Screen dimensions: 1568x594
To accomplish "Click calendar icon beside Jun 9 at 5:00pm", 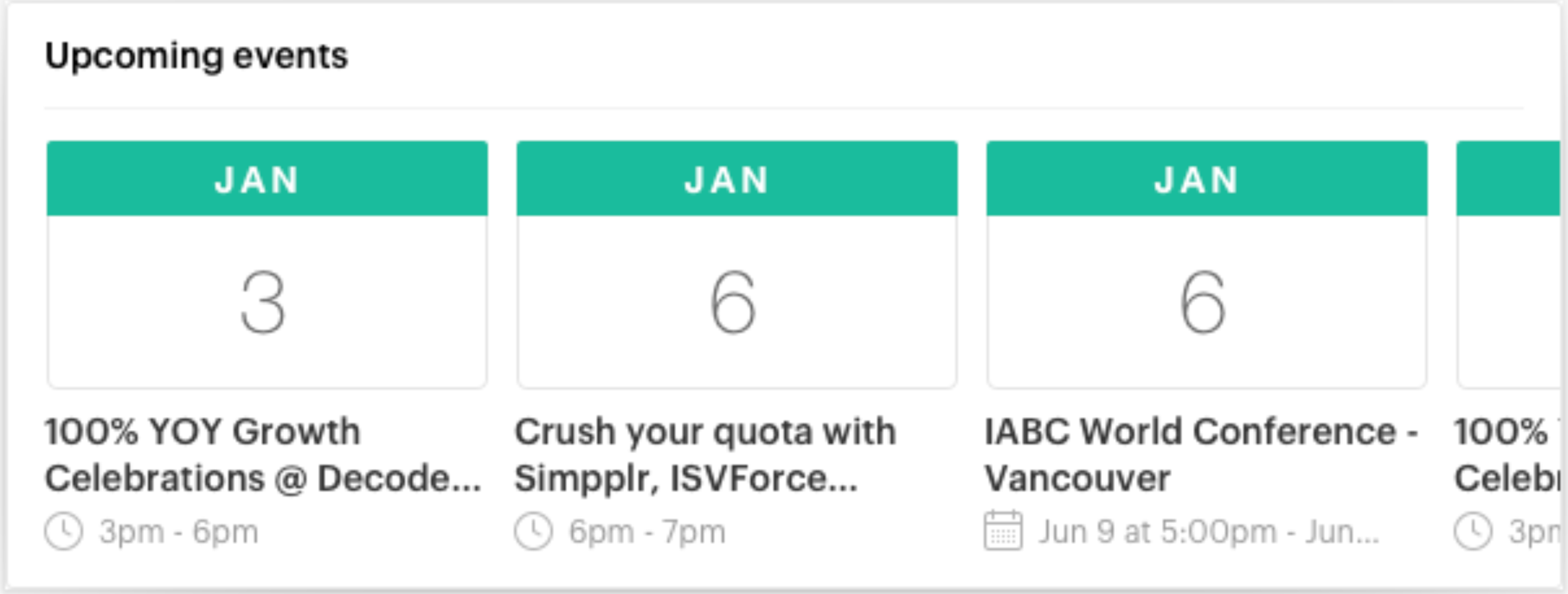I will pyautogui.click(x=1003, y=530).
